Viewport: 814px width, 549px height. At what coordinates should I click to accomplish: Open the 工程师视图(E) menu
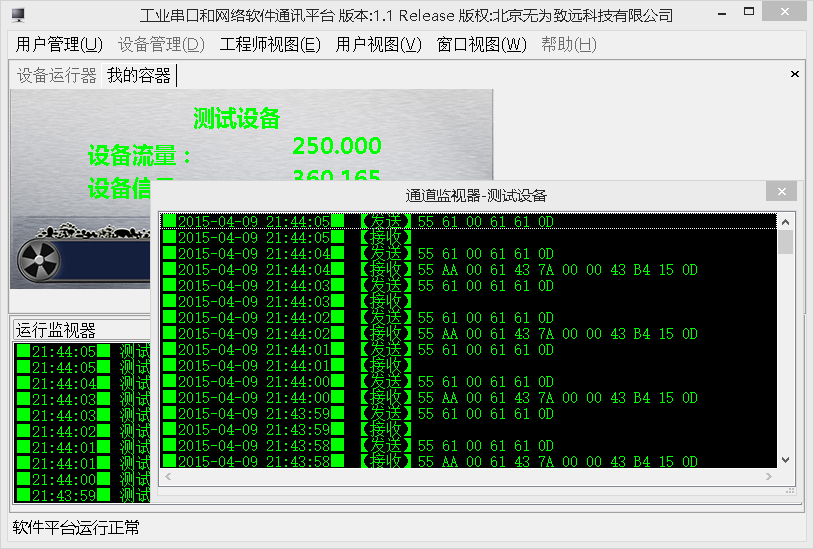(x=270, y=45)
